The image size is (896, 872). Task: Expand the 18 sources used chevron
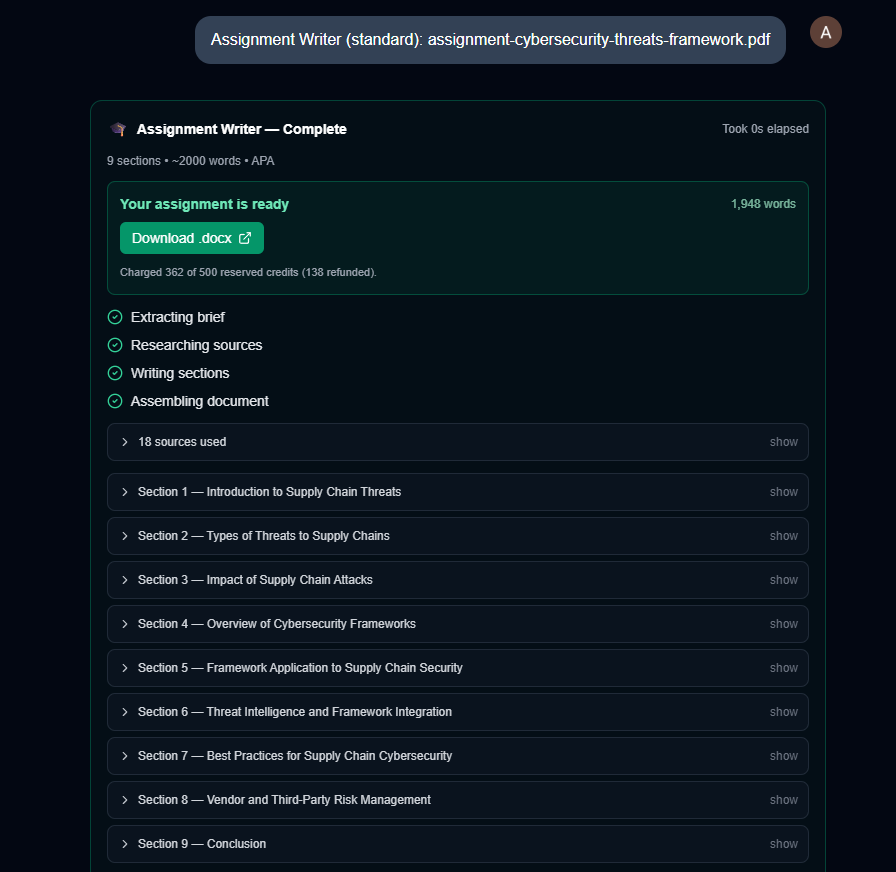pyautogui.click(x=125, y=442)
